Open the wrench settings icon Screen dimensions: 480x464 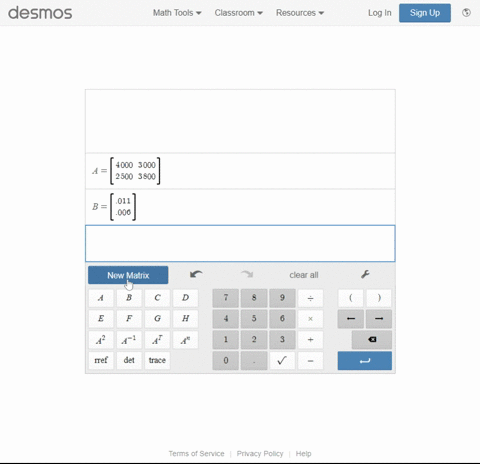click(x=365, y=274)
